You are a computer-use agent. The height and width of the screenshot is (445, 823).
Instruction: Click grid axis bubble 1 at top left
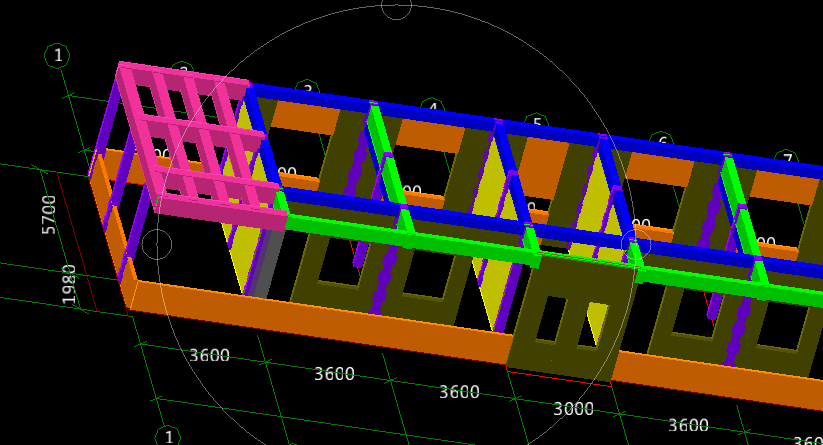[58, 55]
